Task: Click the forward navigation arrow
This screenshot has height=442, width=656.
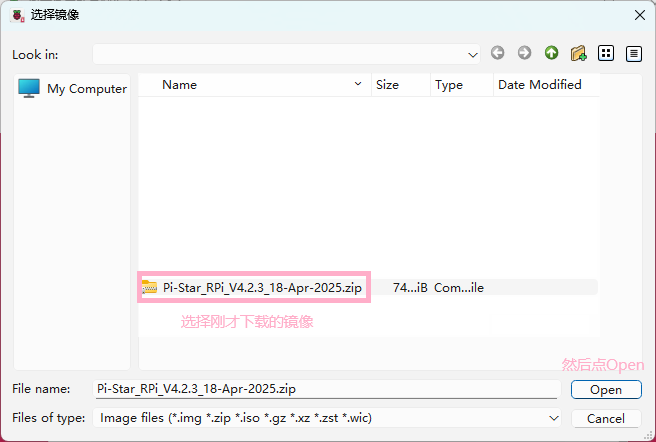Action: click(524, 53)
